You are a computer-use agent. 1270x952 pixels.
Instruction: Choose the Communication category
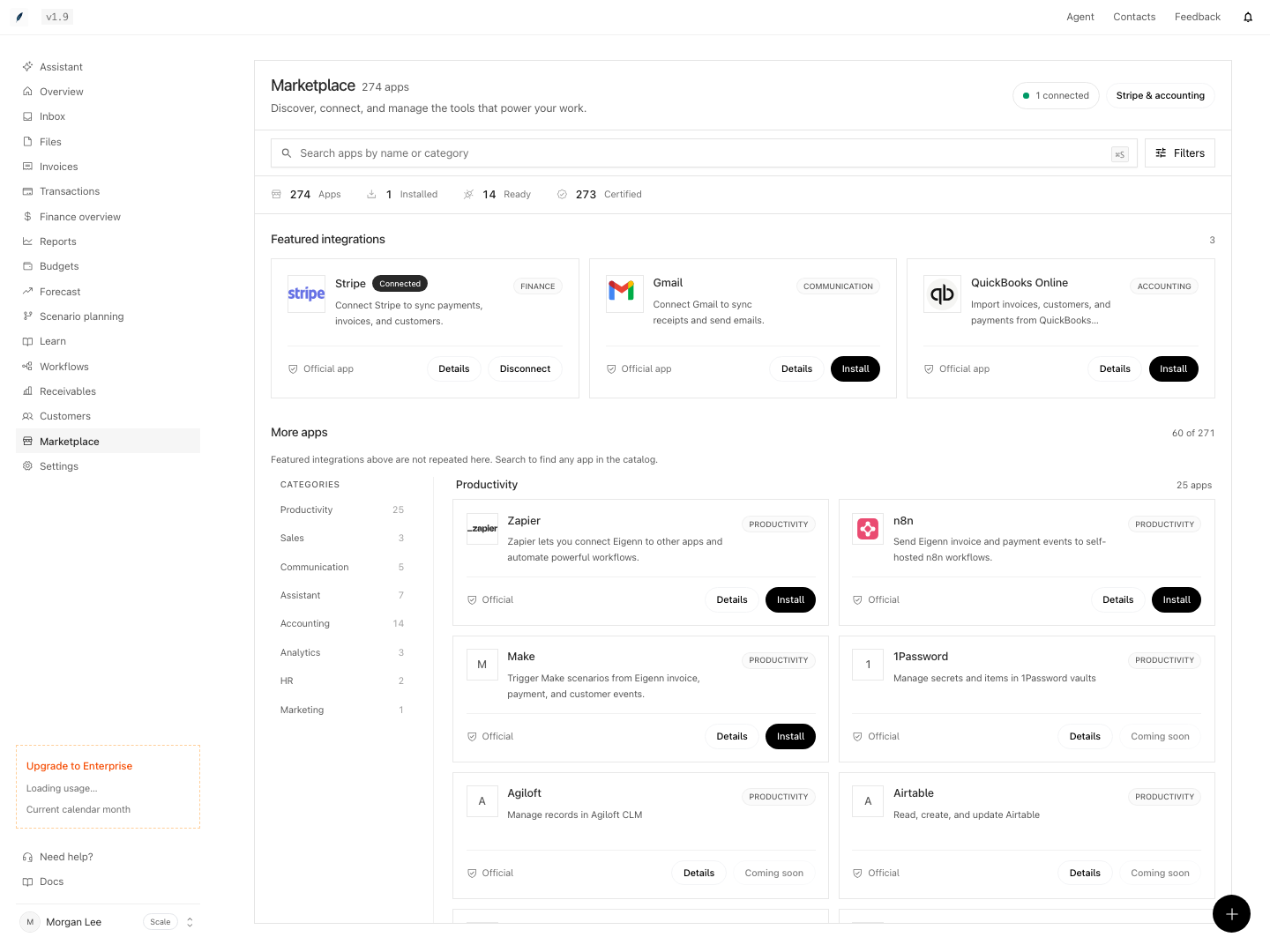[342, 567]
